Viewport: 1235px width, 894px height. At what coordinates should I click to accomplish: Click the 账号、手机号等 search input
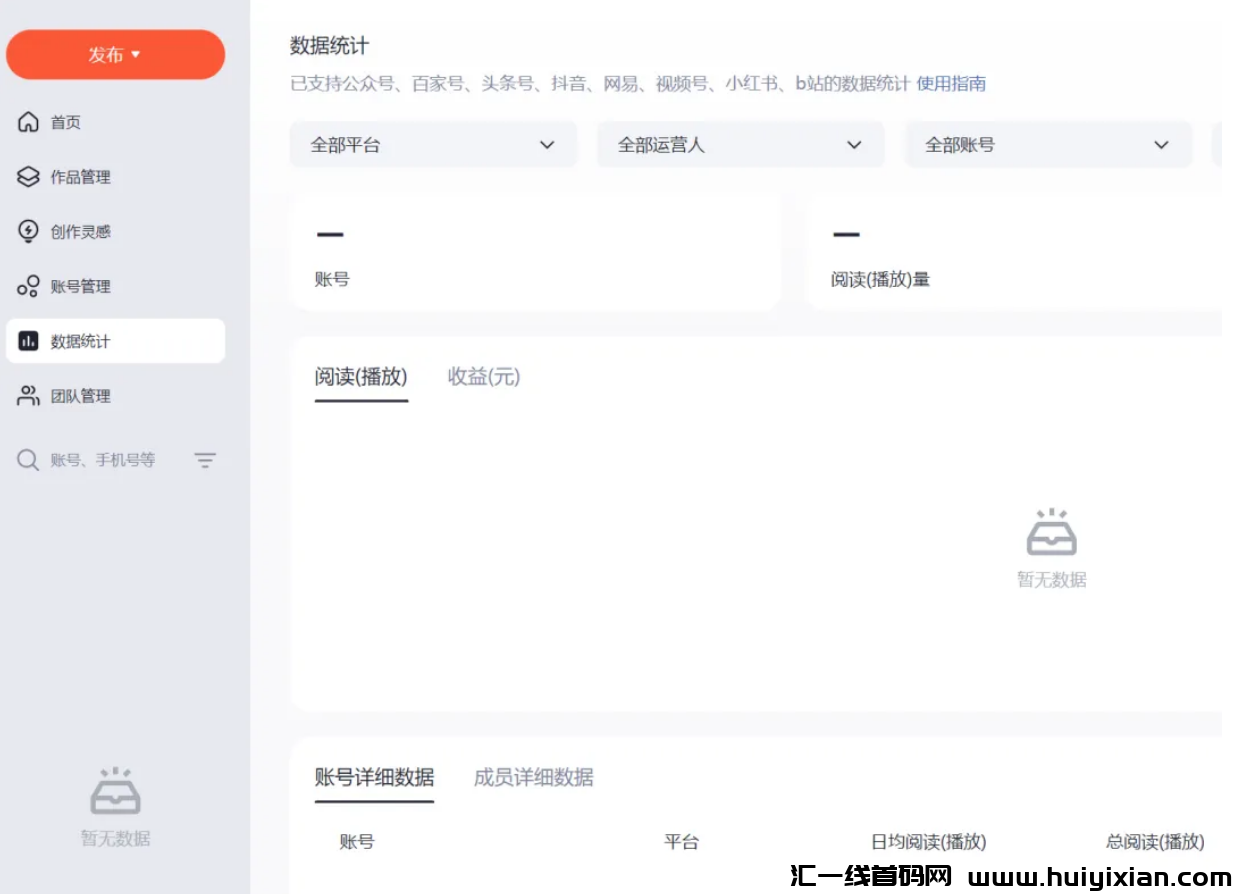tap(100, 460)
